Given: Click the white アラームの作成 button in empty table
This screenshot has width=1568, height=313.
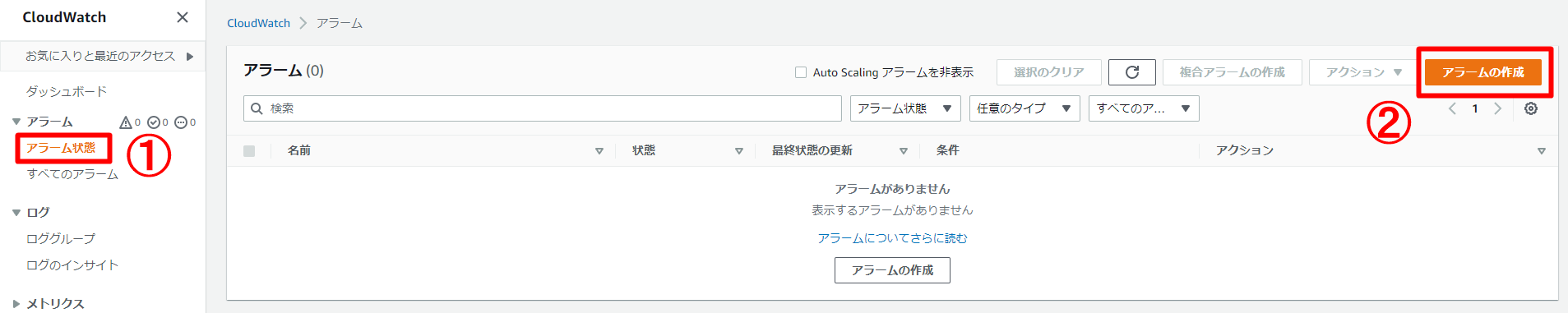Looking at the screenshot, I should coord(892,270).
